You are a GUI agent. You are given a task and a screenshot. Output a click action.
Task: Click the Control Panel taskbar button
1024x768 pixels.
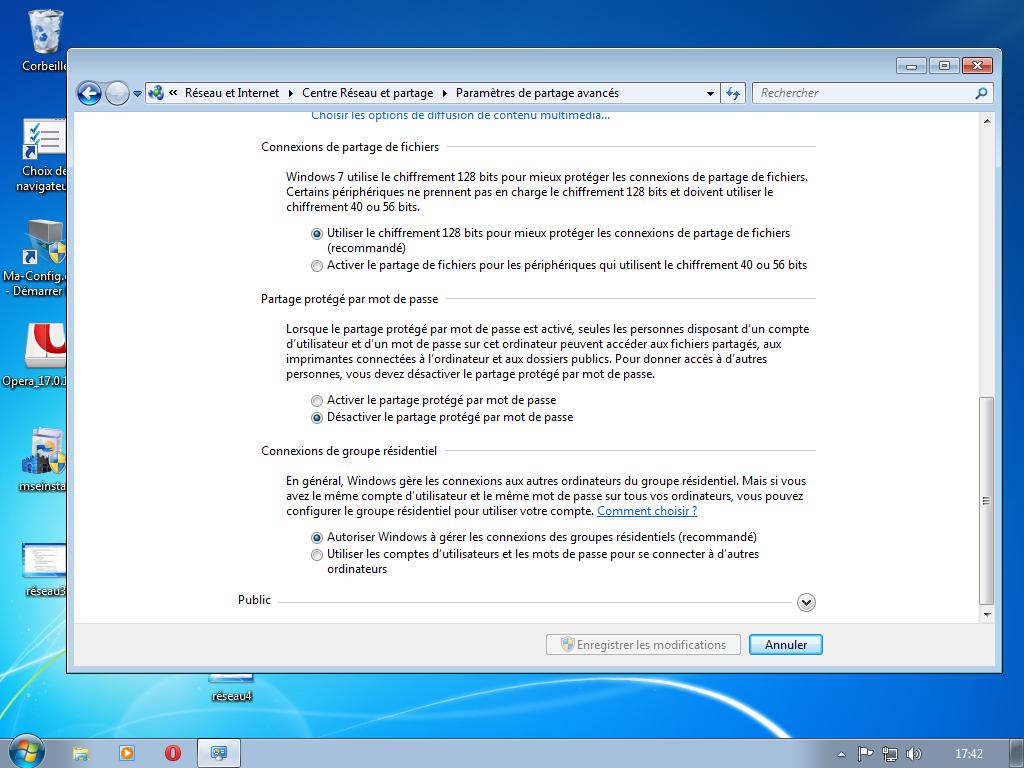point(219,754)
